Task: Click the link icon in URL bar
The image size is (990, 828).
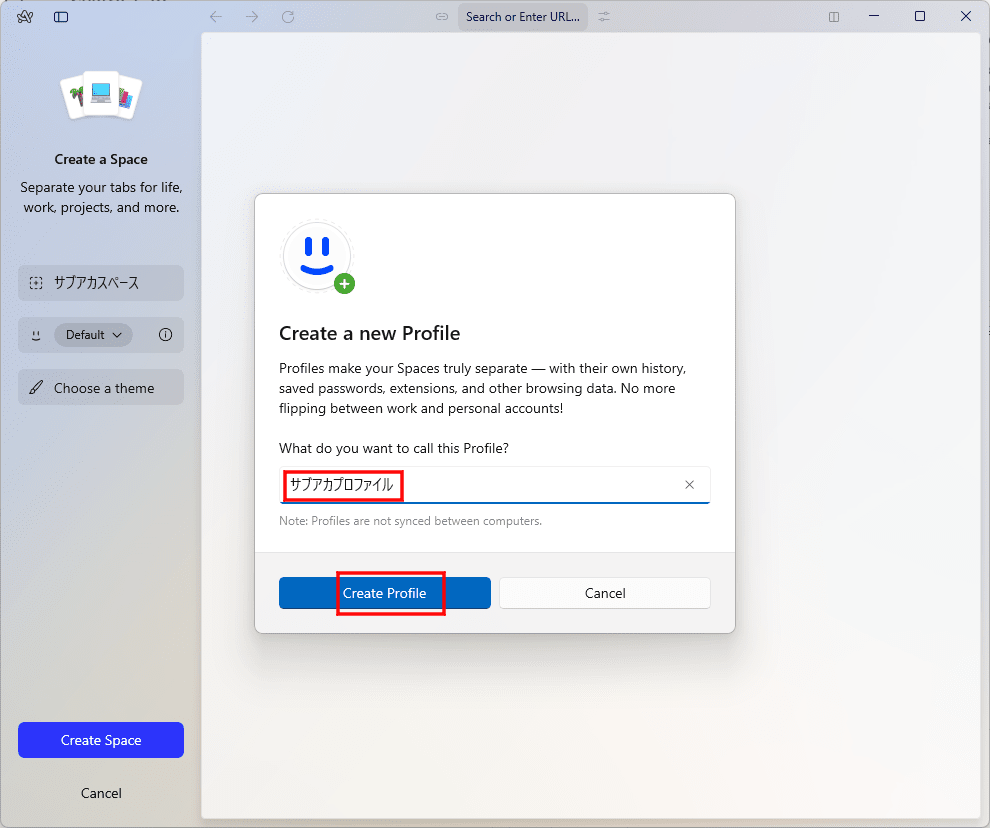Action: (x=442, y=17)
